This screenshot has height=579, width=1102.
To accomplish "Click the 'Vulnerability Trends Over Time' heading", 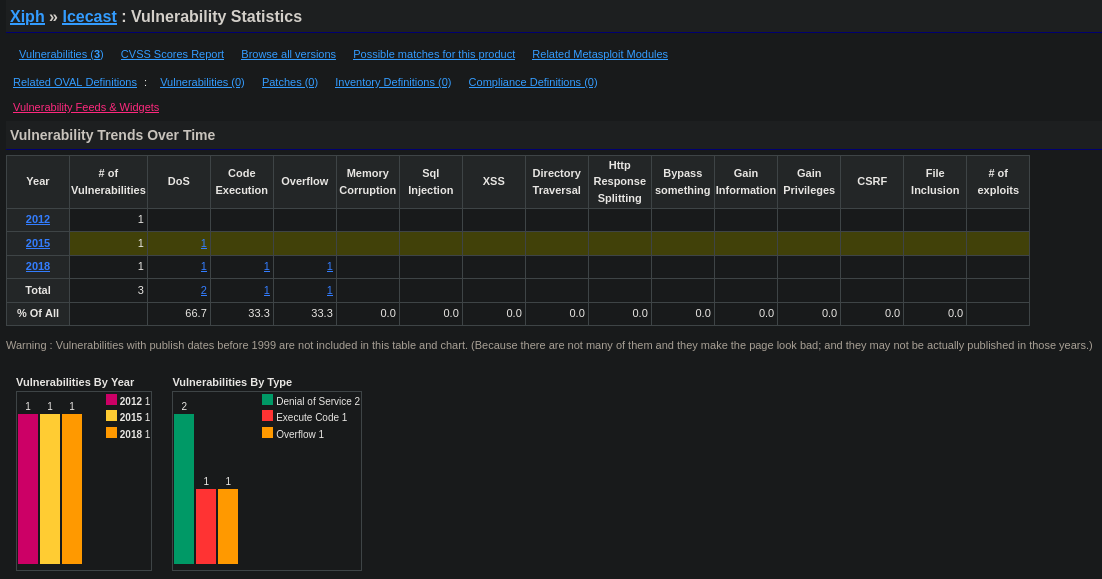I will tap(112, 135).
